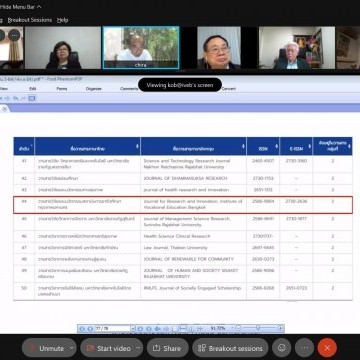Close the open PDF document tab
This screenshot has width=360, height=360.
4,109
